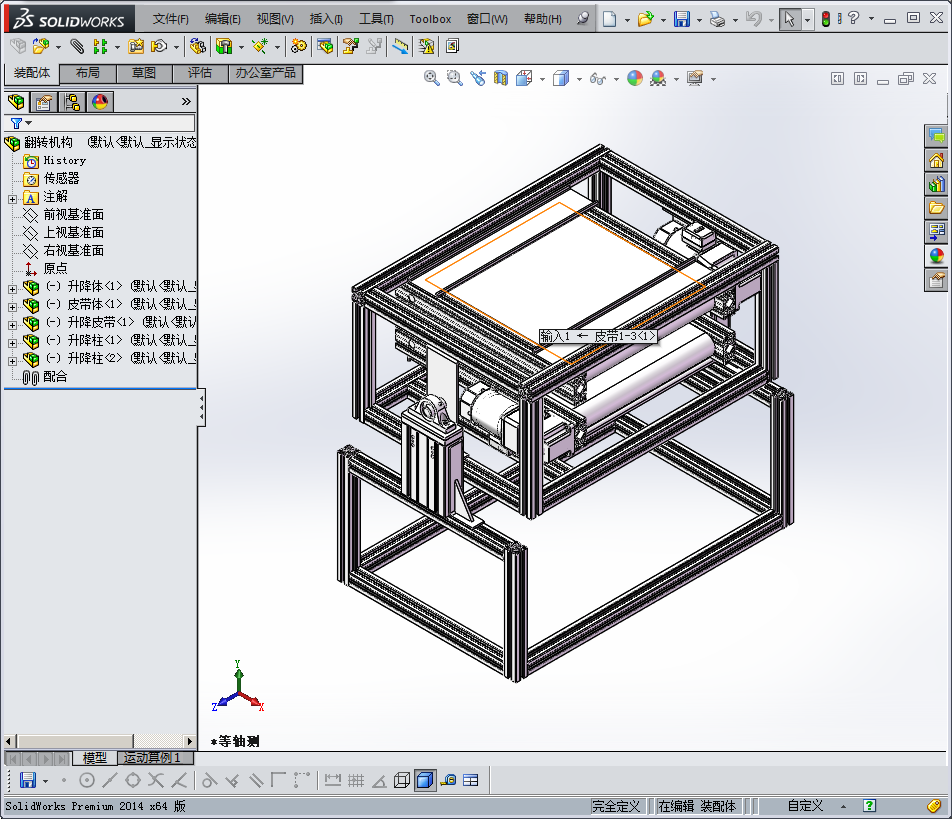Switch to the 评估 tab

[200, 73]
